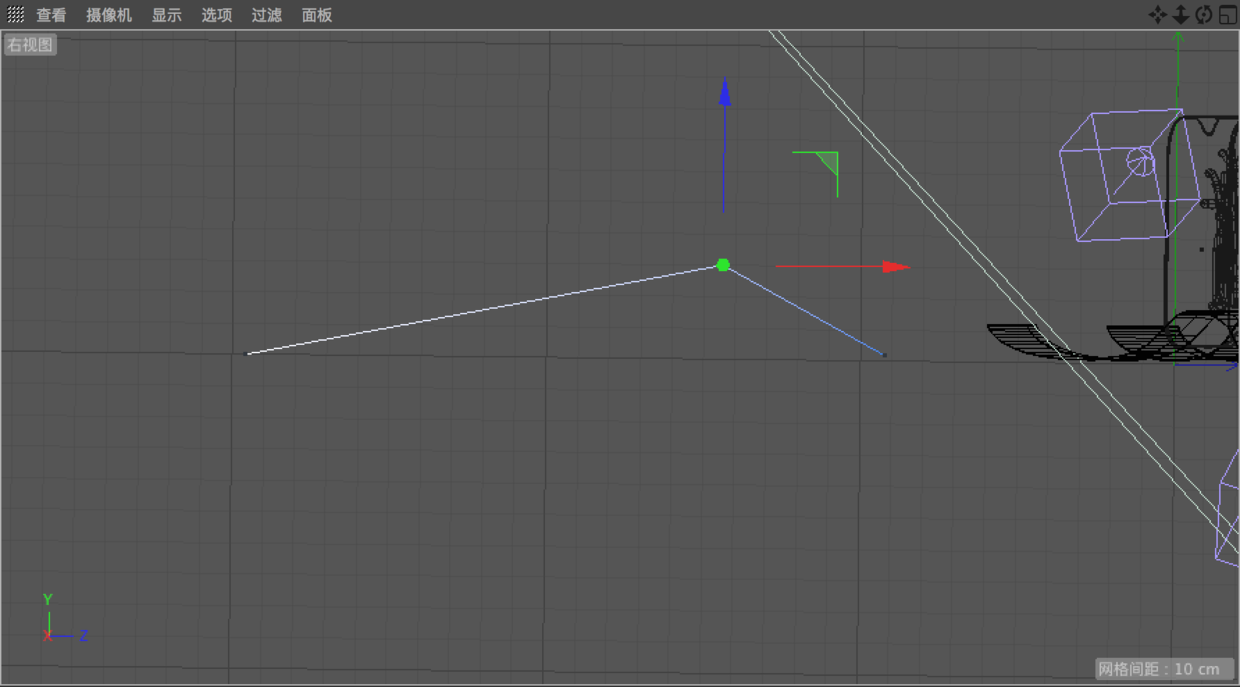This screenshot has height=687, width=1240.
Task: Click the viewport rotate camera icon
Action: (x=1204, y=14)
